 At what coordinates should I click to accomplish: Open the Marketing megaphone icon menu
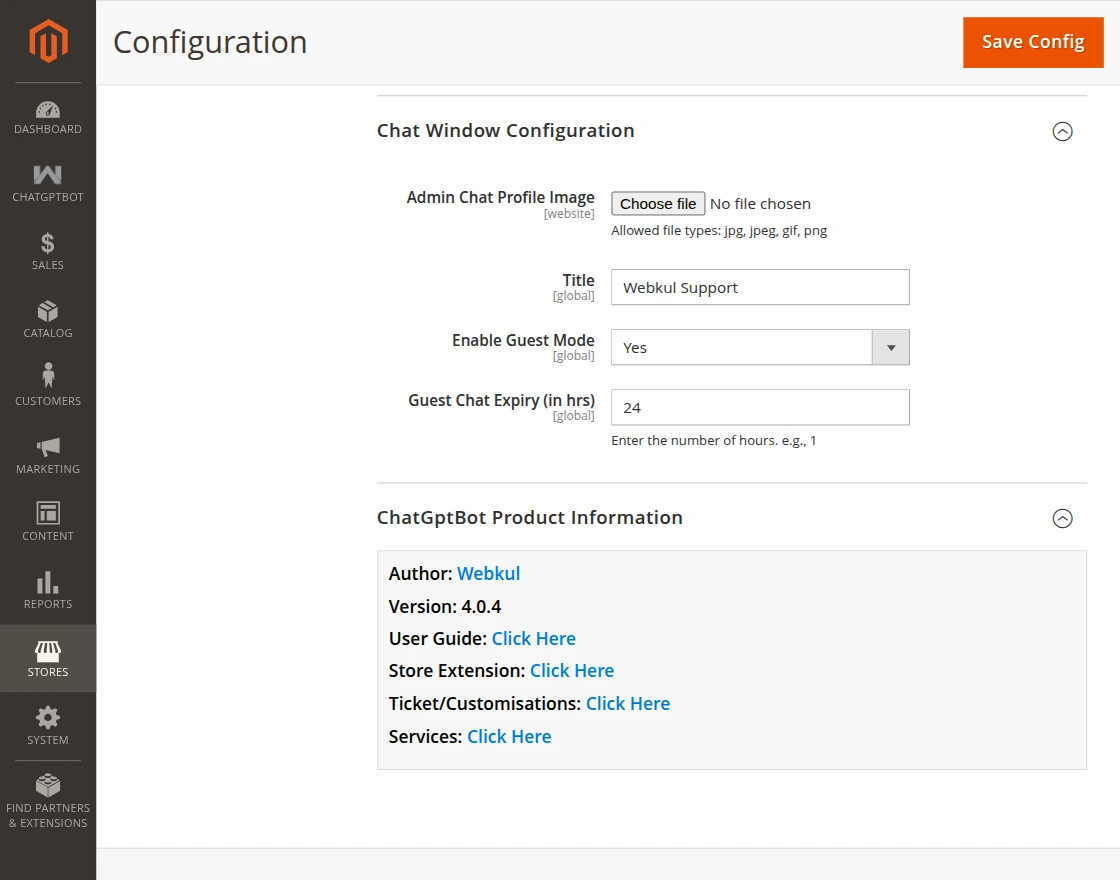48,455
